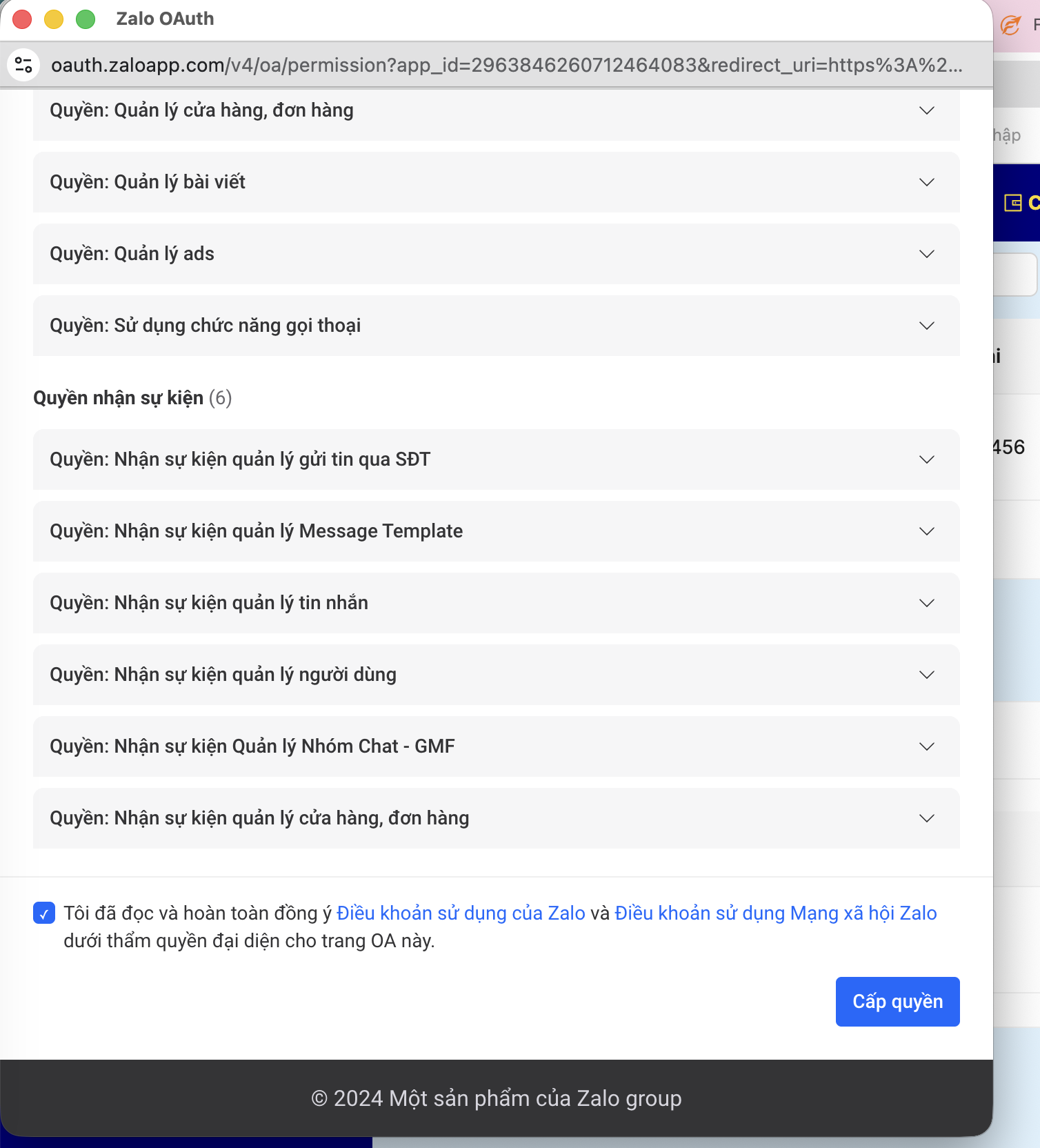Screen dimensions: 1040x1148
Task: Expand Nhận sự kiện quản lý cửa hàng, đơn hàng
Action: (497, 818)
